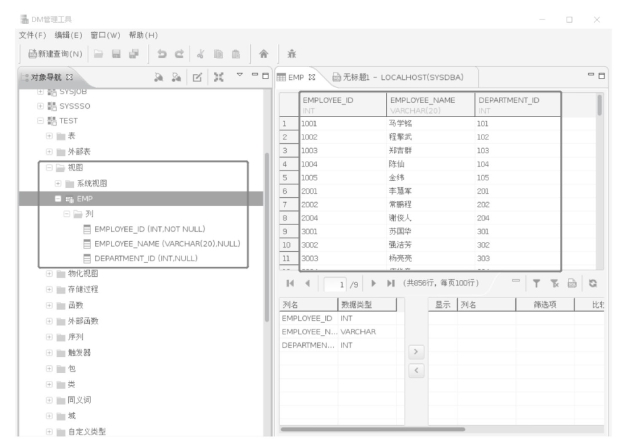Click the object navigator vertical scrollbar
Screen dimensions: 624x439
[x=267, y=237]
